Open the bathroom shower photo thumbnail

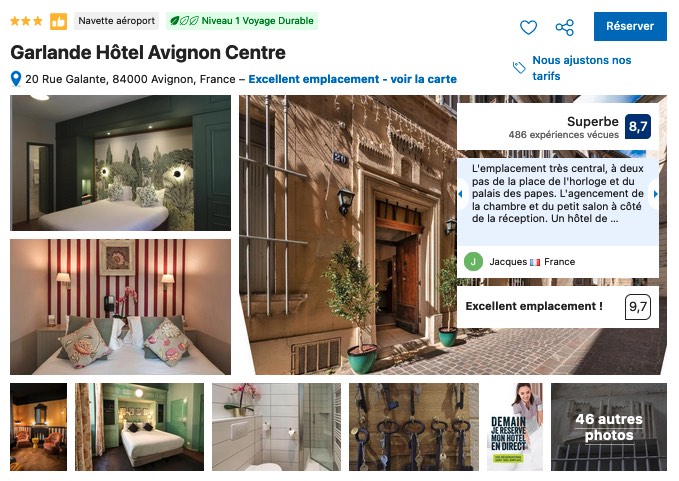[x=276, y=427]
